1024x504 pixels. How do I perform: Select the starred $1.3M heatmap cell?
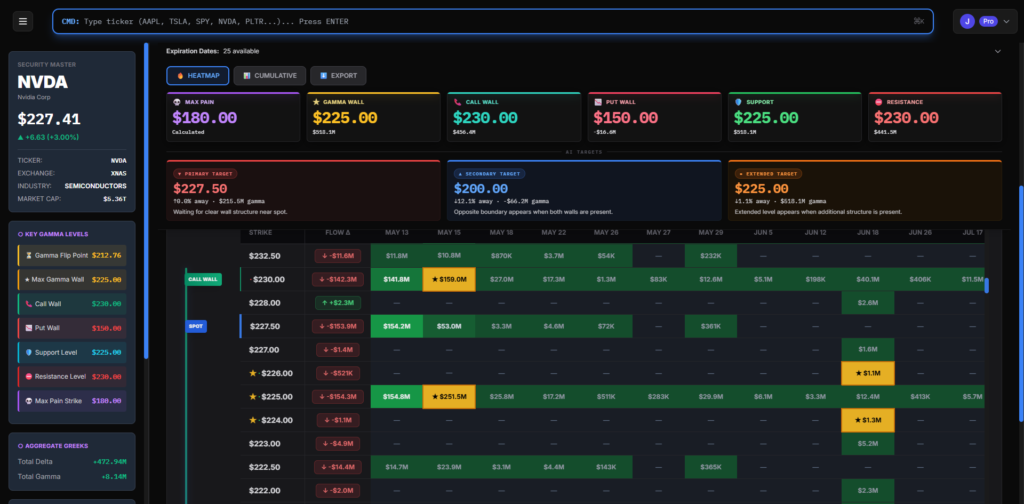[x=867, y=420]
